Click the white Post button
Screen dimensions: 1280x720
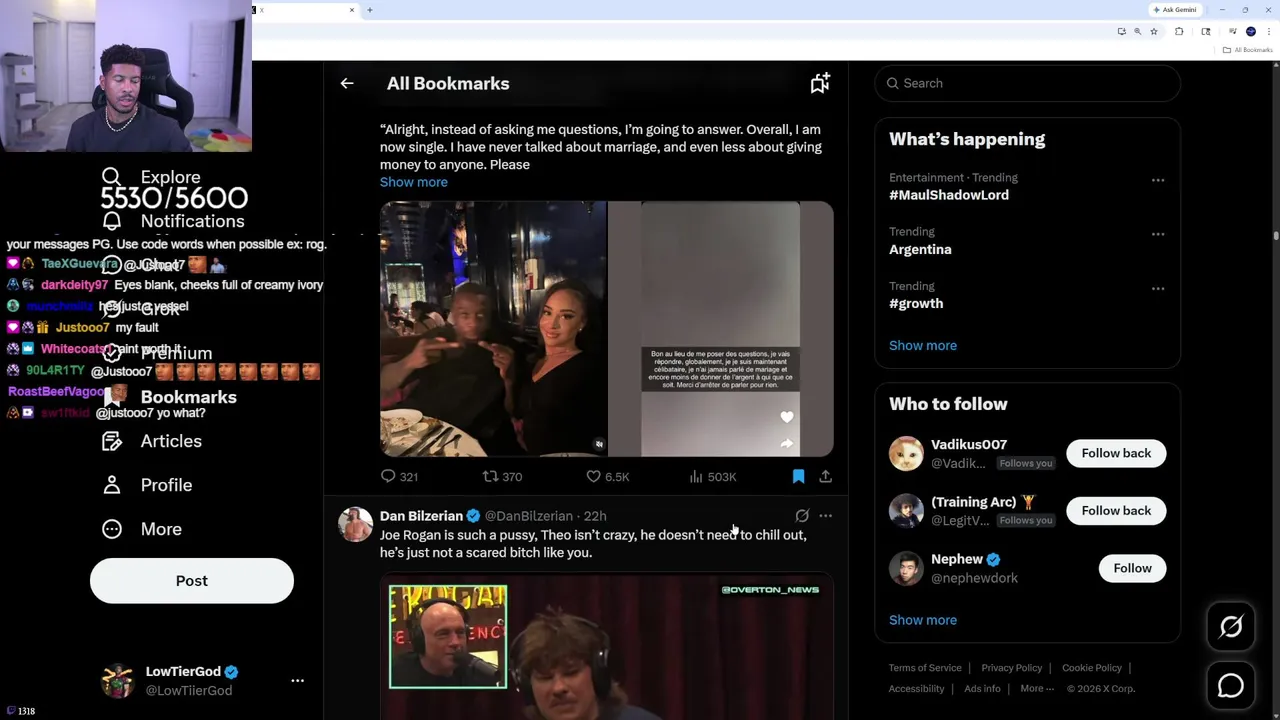[192, 581]
